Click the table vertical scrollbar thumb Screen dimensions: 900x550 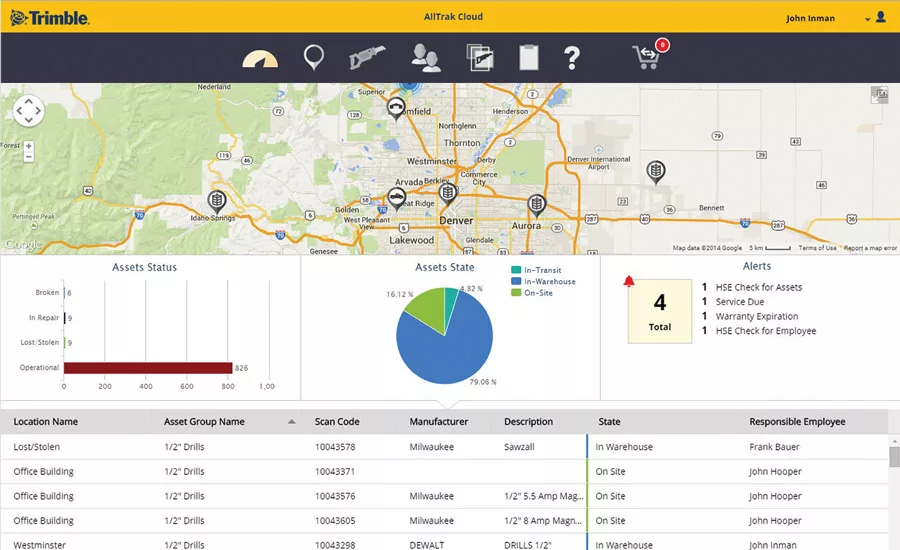(x=894, y=457)
